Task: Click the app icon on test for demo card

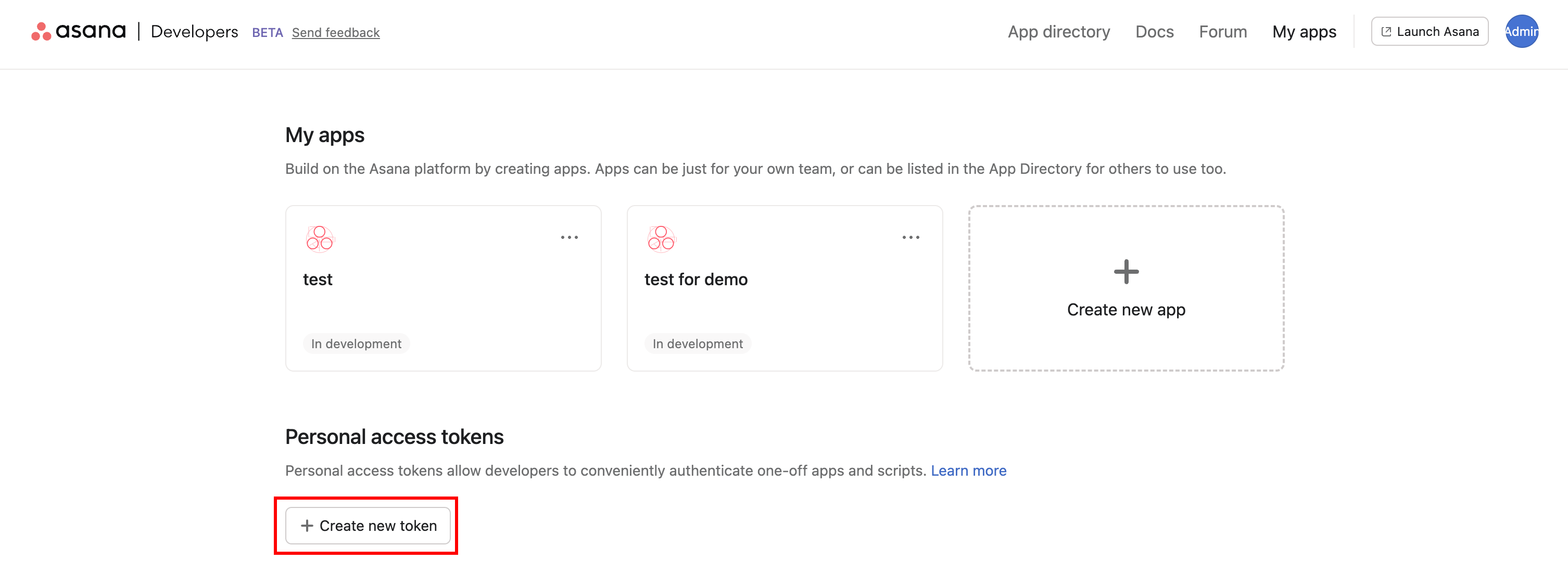Action: point(661,238)
